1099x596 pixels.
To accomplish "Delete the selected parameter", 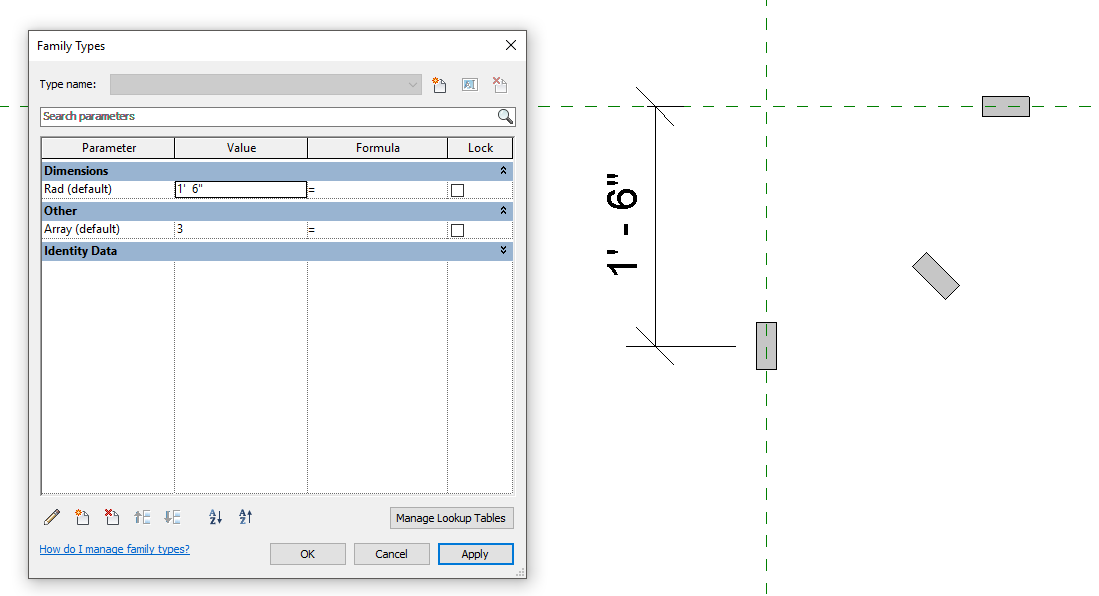I will [x=111, y=517].
